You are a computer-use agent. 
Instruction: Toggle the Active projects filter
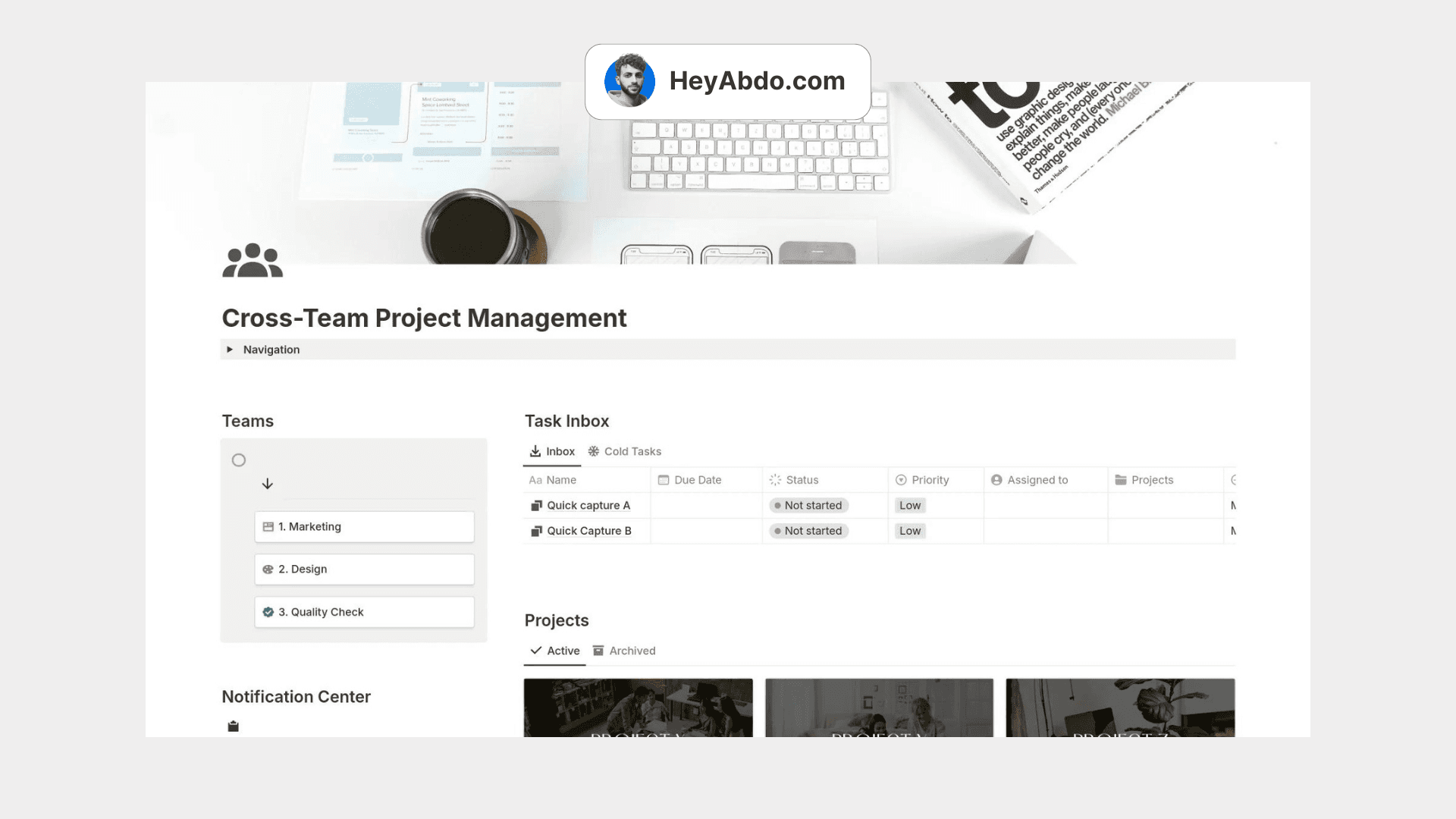[555, 651]
